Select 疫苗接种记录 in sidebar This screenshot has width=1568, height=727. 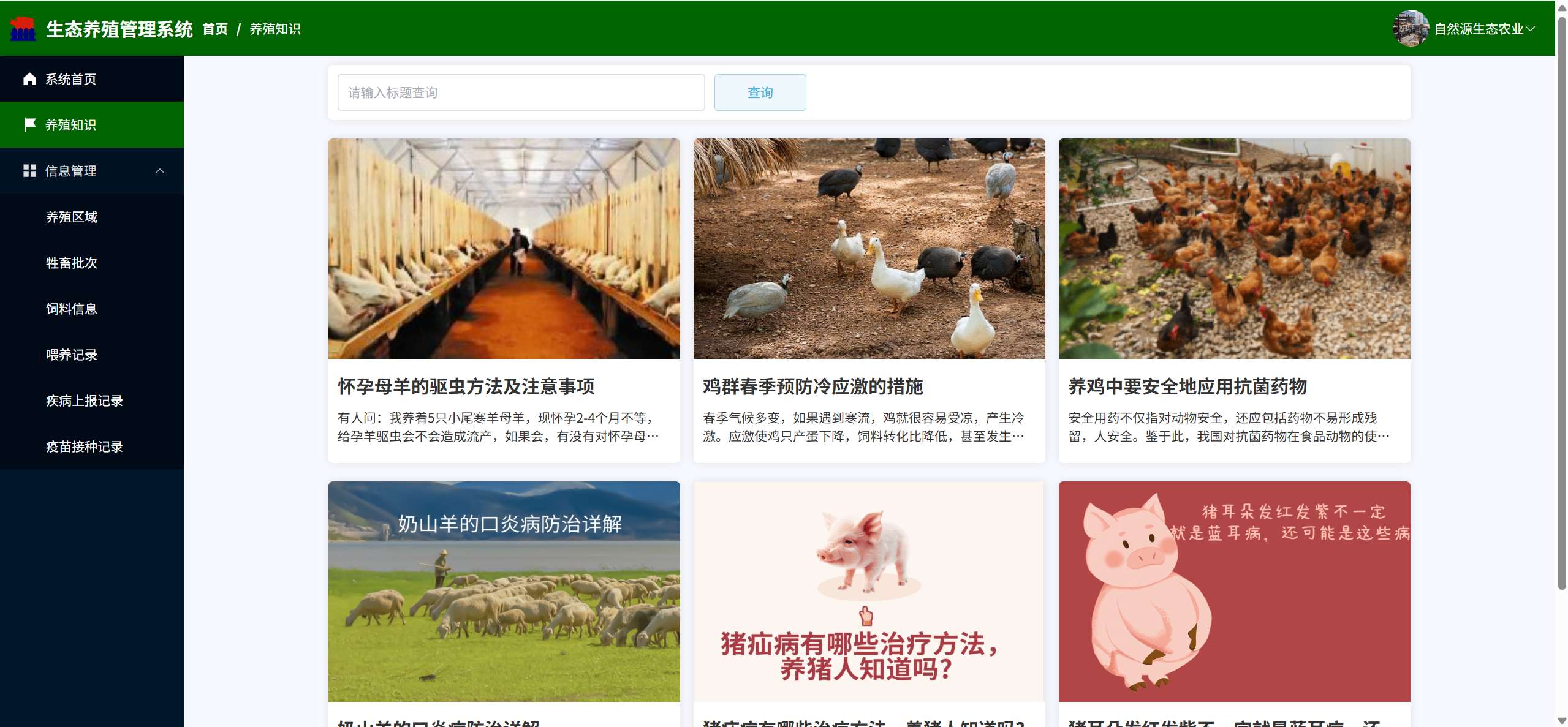coord(85,446)
